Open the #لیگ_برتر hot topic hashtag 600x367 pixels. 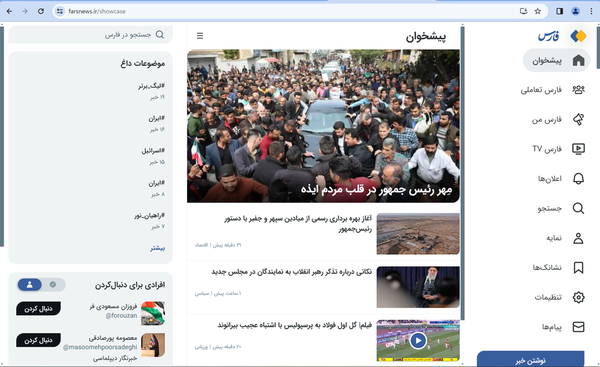click(151, 86)
